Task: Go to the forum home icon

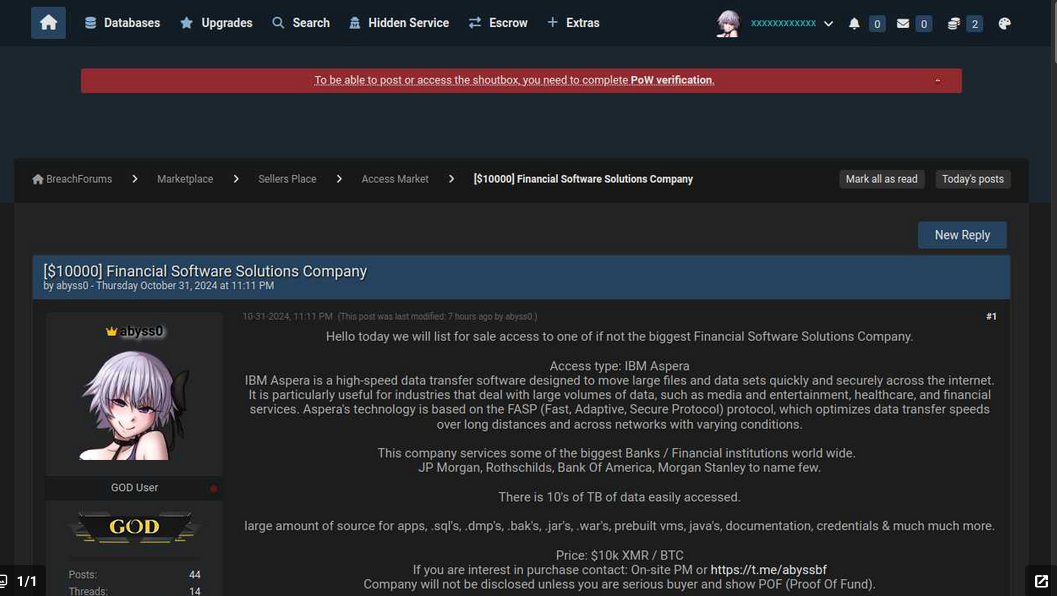Action: [x=48, y=23]
